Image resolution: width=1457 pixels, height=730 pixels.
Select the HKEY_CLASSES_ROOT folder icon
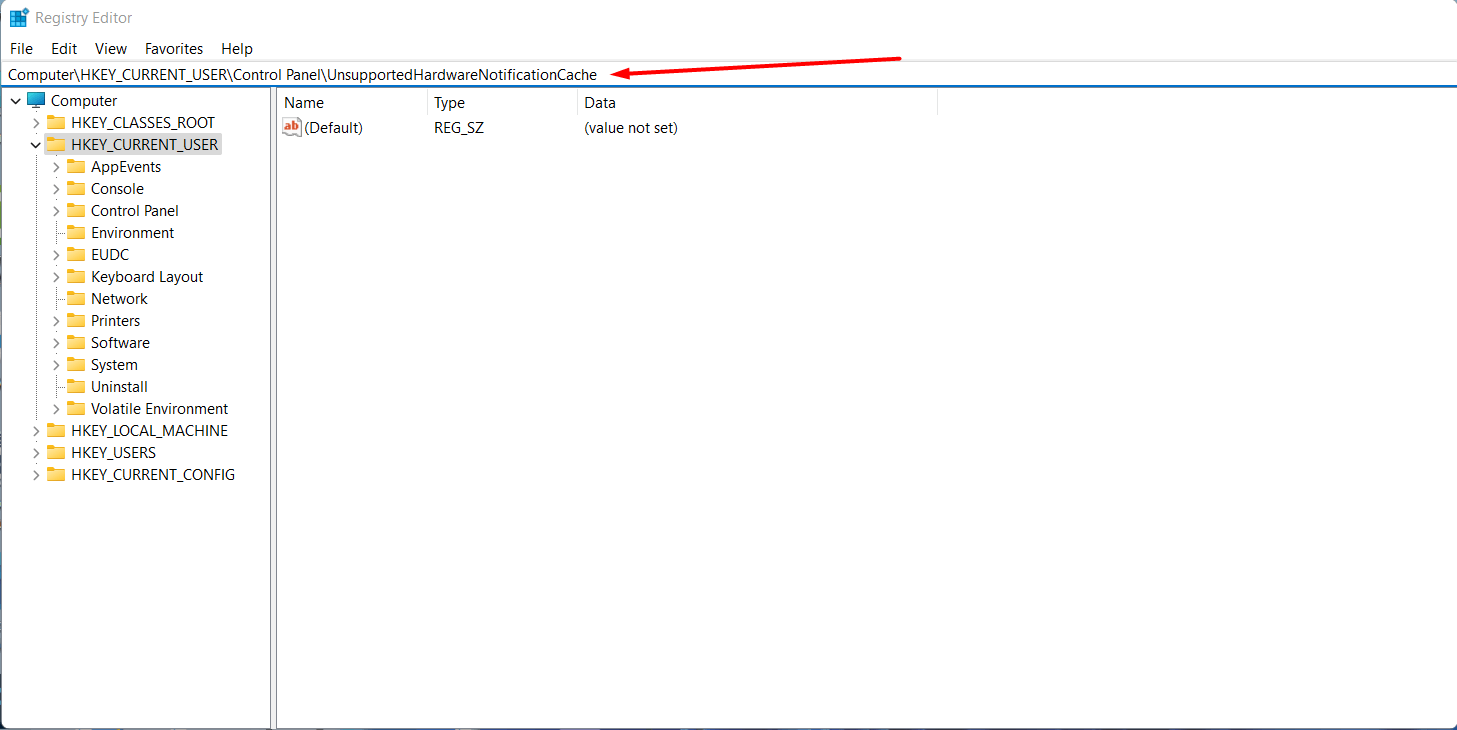[56, 123]
